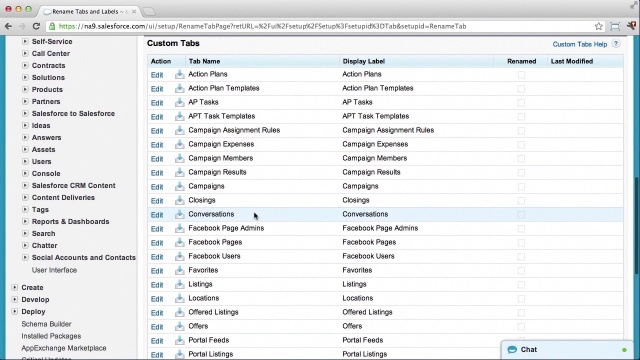Click the icon beside Closings row

180,200
